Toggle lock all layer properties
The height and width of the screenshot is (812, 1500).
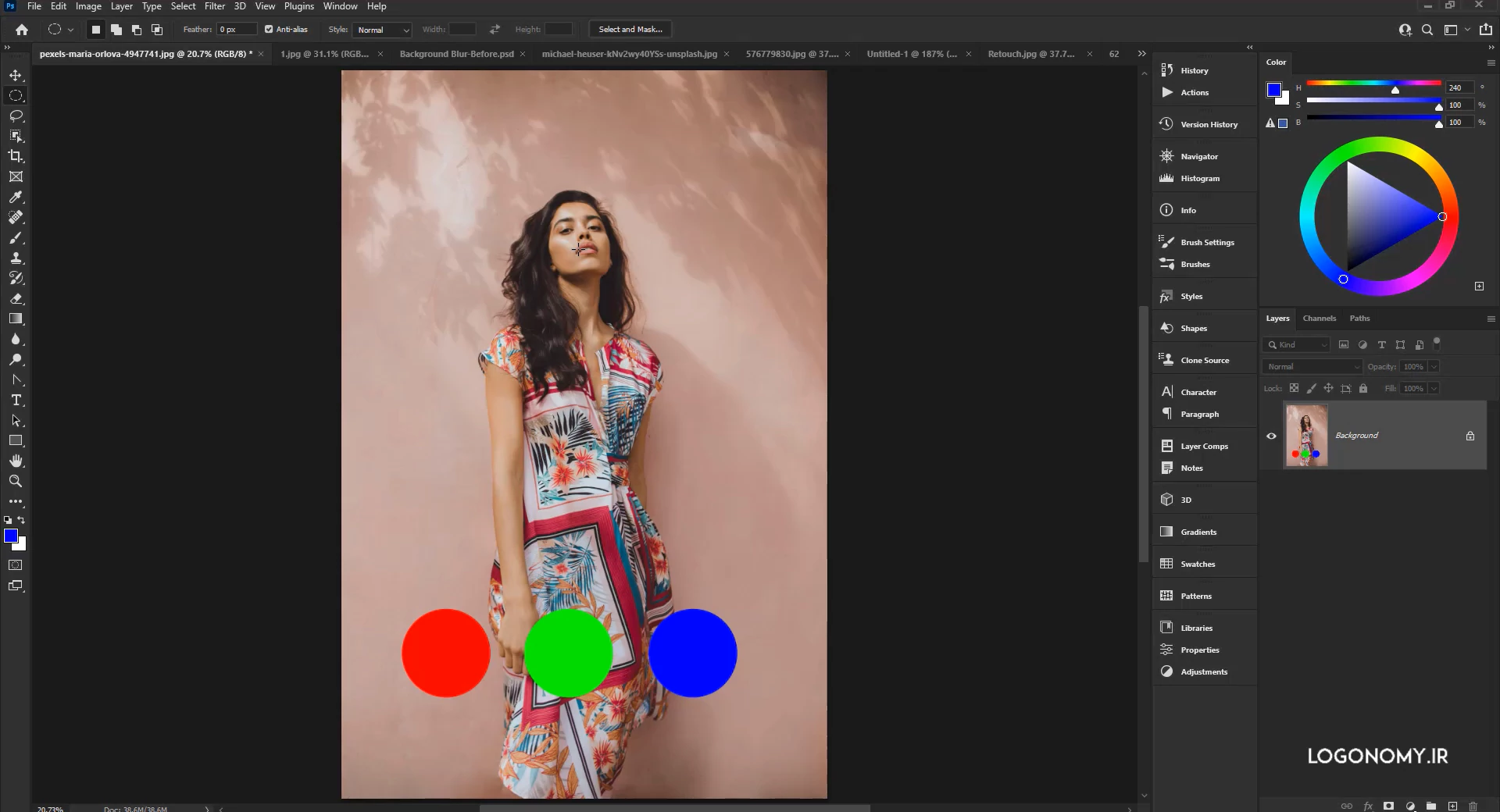pyautogui.click(x=1363, y=388)
